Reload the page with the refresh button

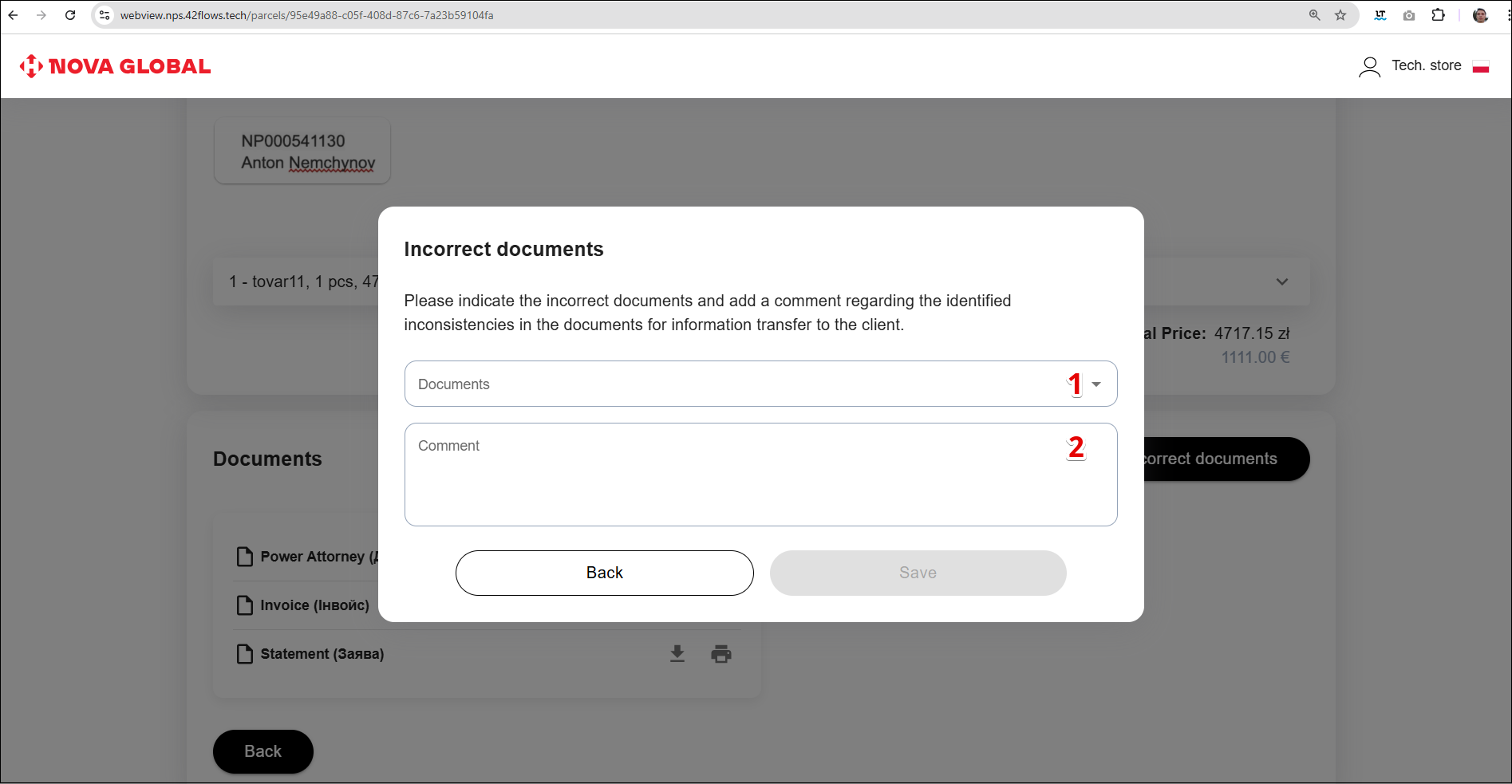coord(70,15)
